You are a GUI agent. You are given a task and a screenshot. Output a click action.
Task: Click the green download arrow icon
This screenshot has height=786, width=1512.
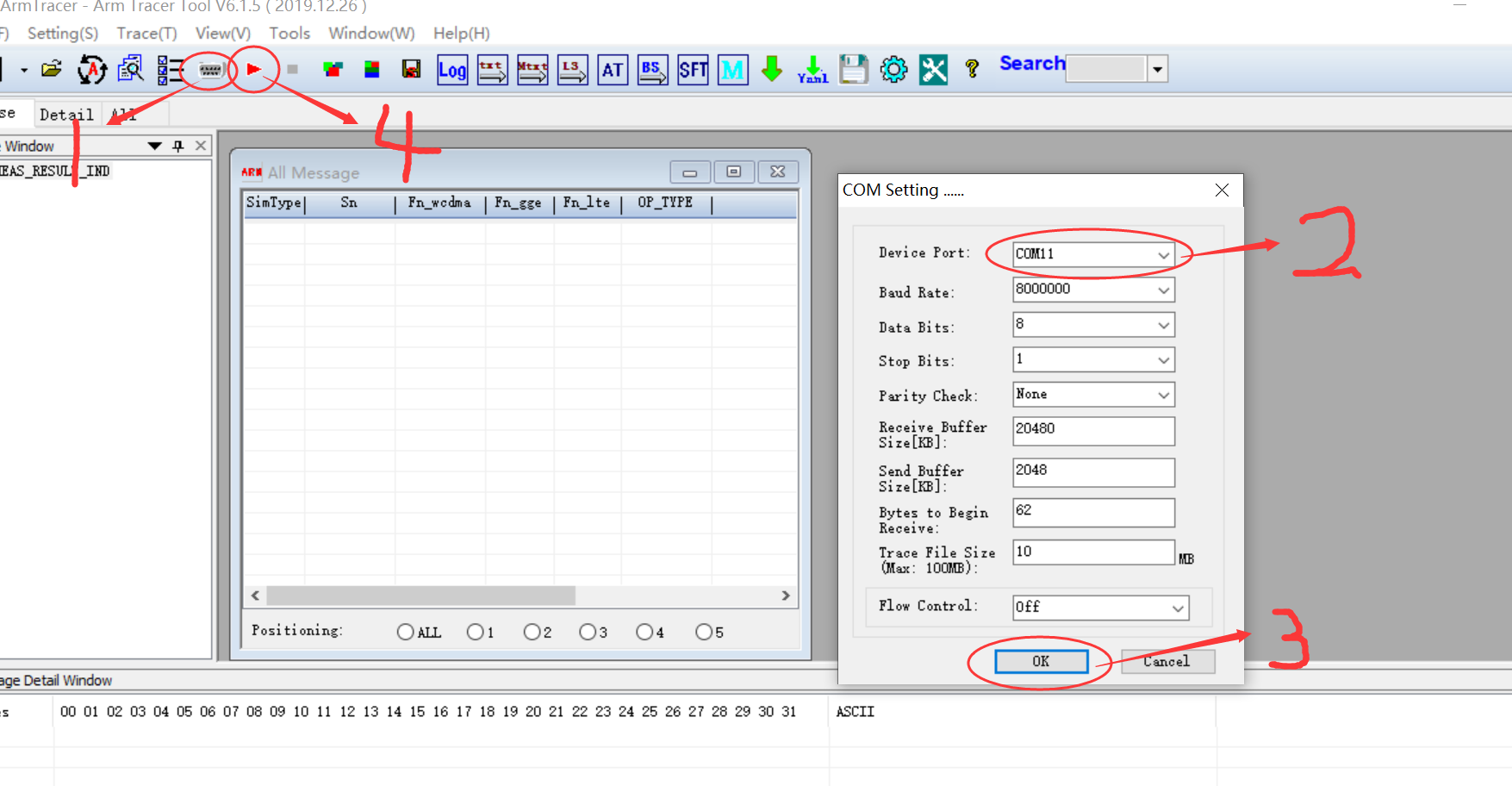click(x=773, y=69)
